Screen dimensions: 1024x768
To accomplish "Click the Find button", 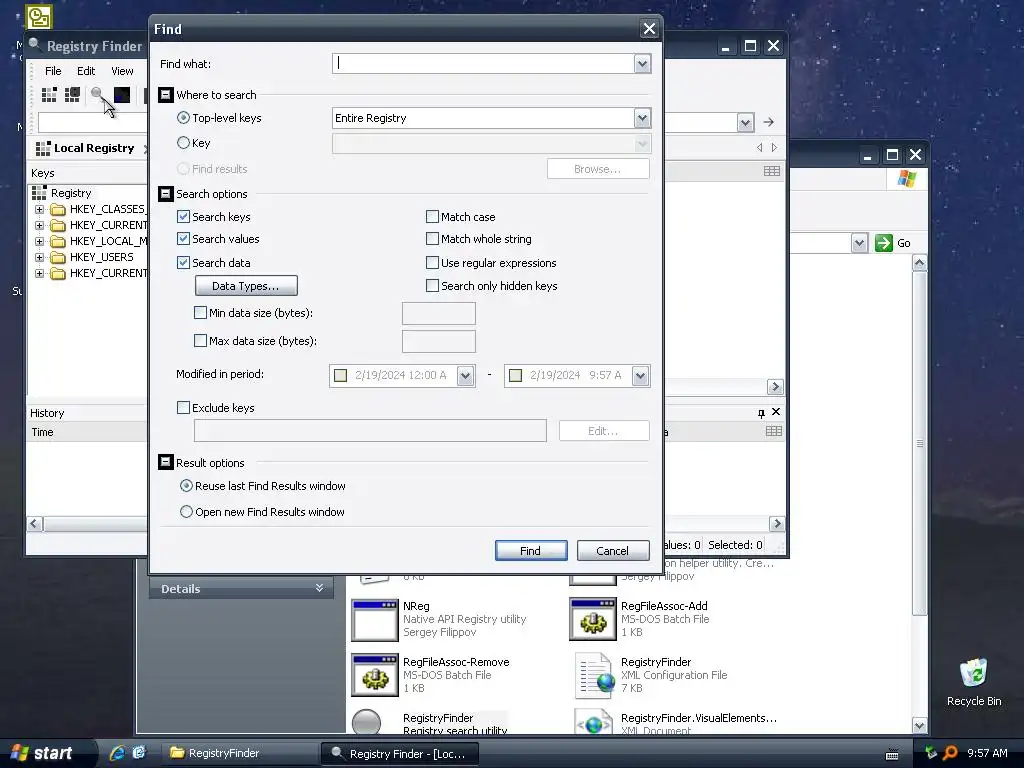I will (x=530, y=551).
